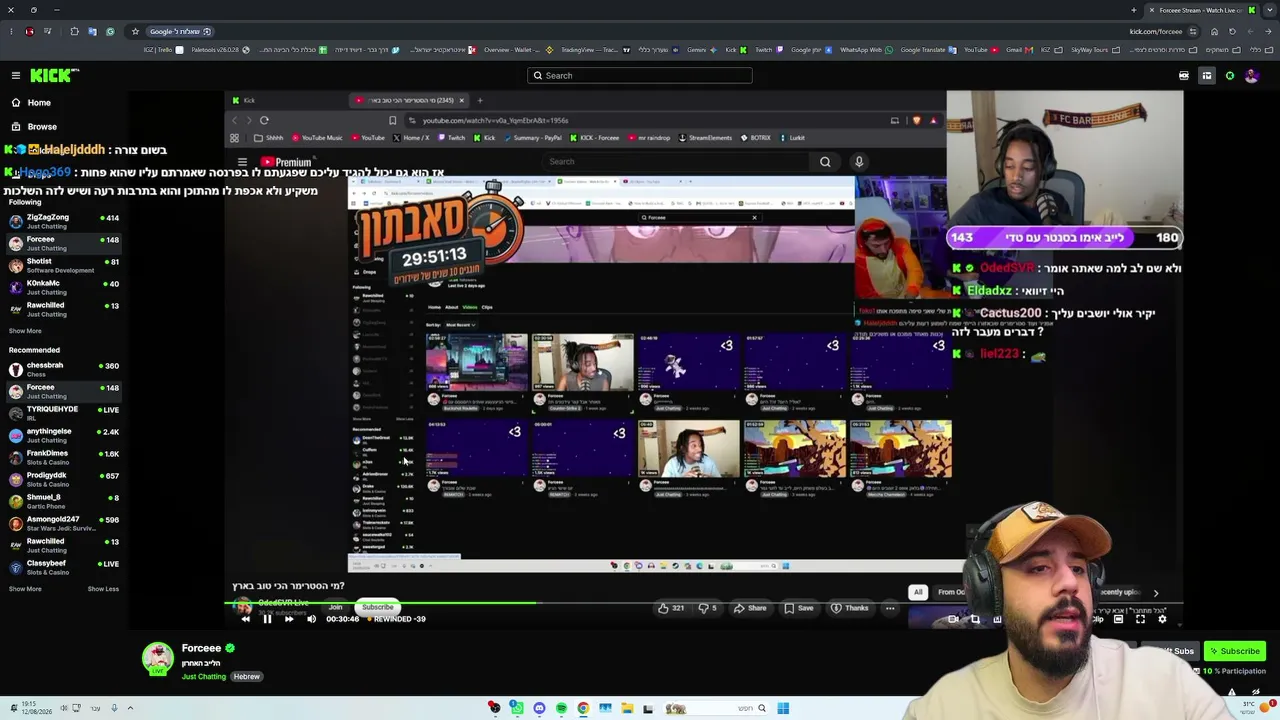Screen dimensions: 1280x720
Task: Click the leftmost Kick header icon beside panel toggle
Action: pos(1184,75)
